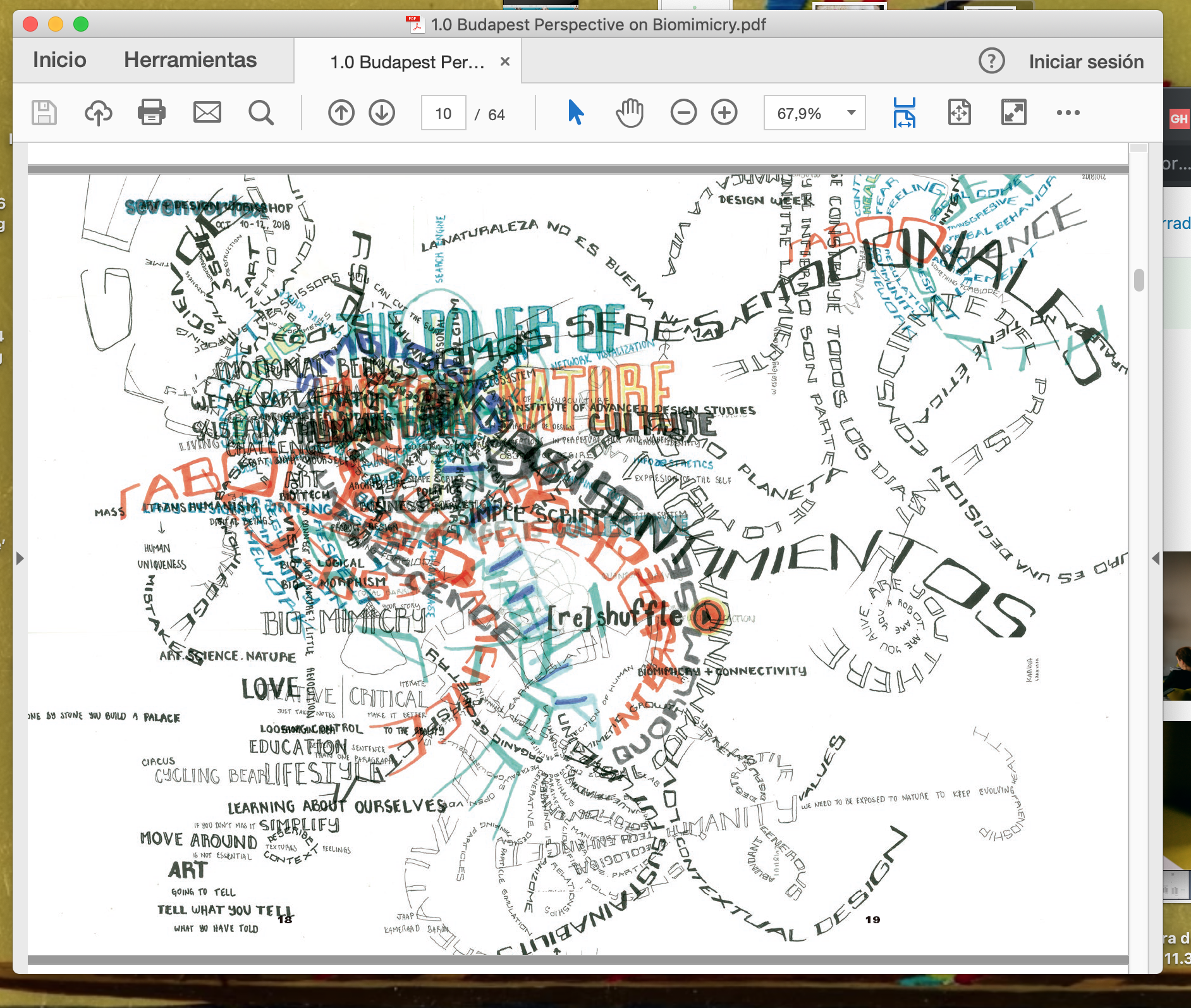Select the arrow selection tool
Image resolution: width=1191 pixels, height=1008 pixels.
[575, 113]
